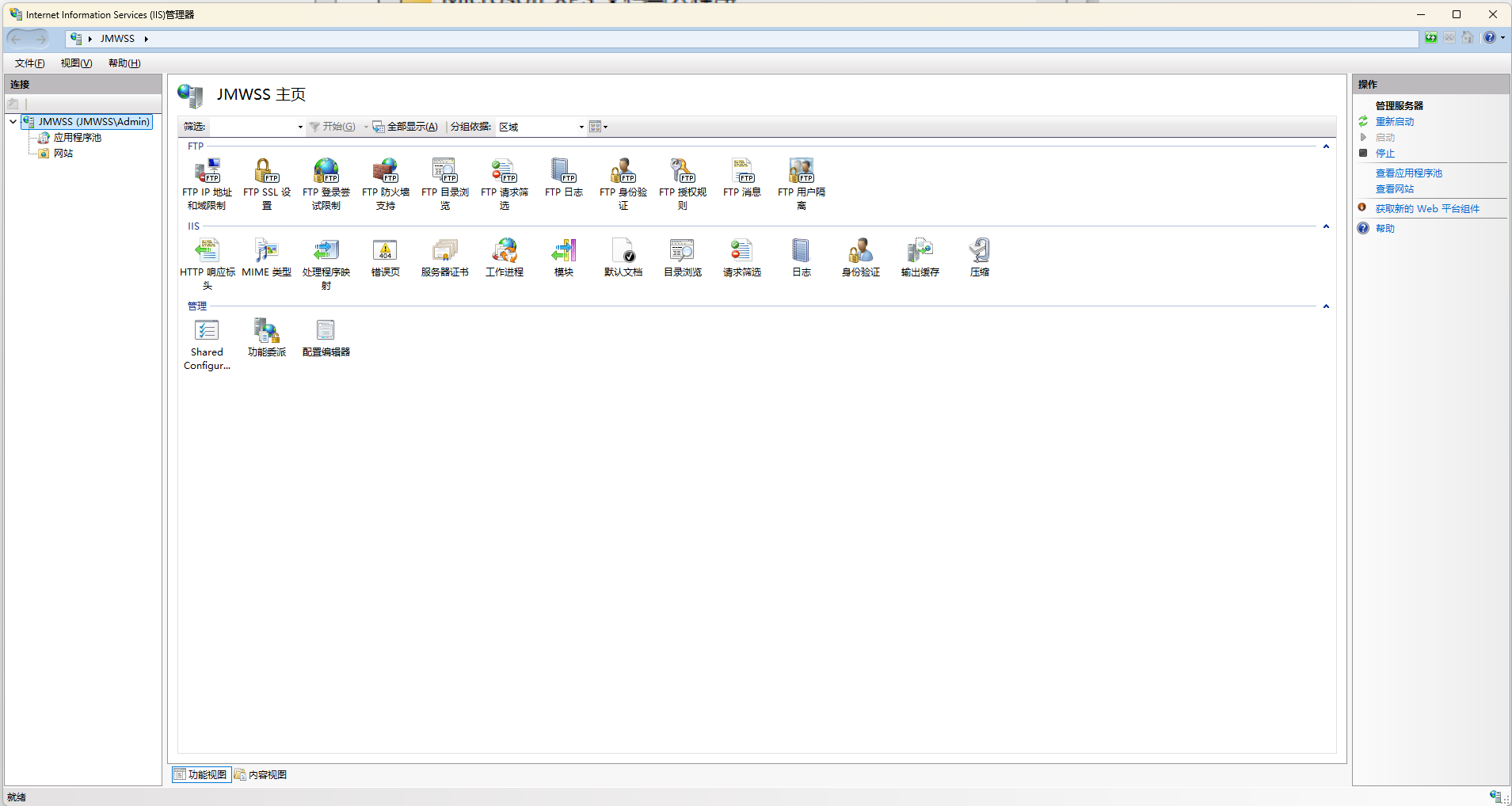Open Shared Configuration icon
This screenshot has height=806, width=1512.
coord(207,332)
